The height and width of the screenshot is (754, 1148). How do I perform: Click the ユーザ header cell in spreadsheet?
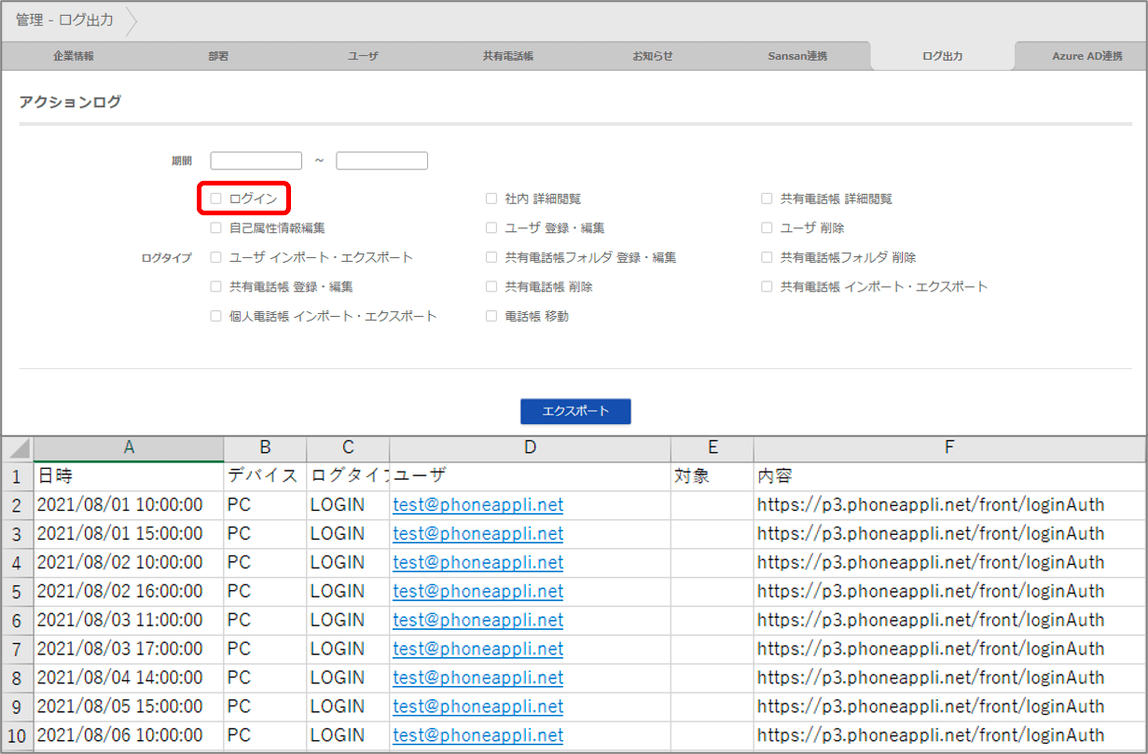(x=530, y=477)
